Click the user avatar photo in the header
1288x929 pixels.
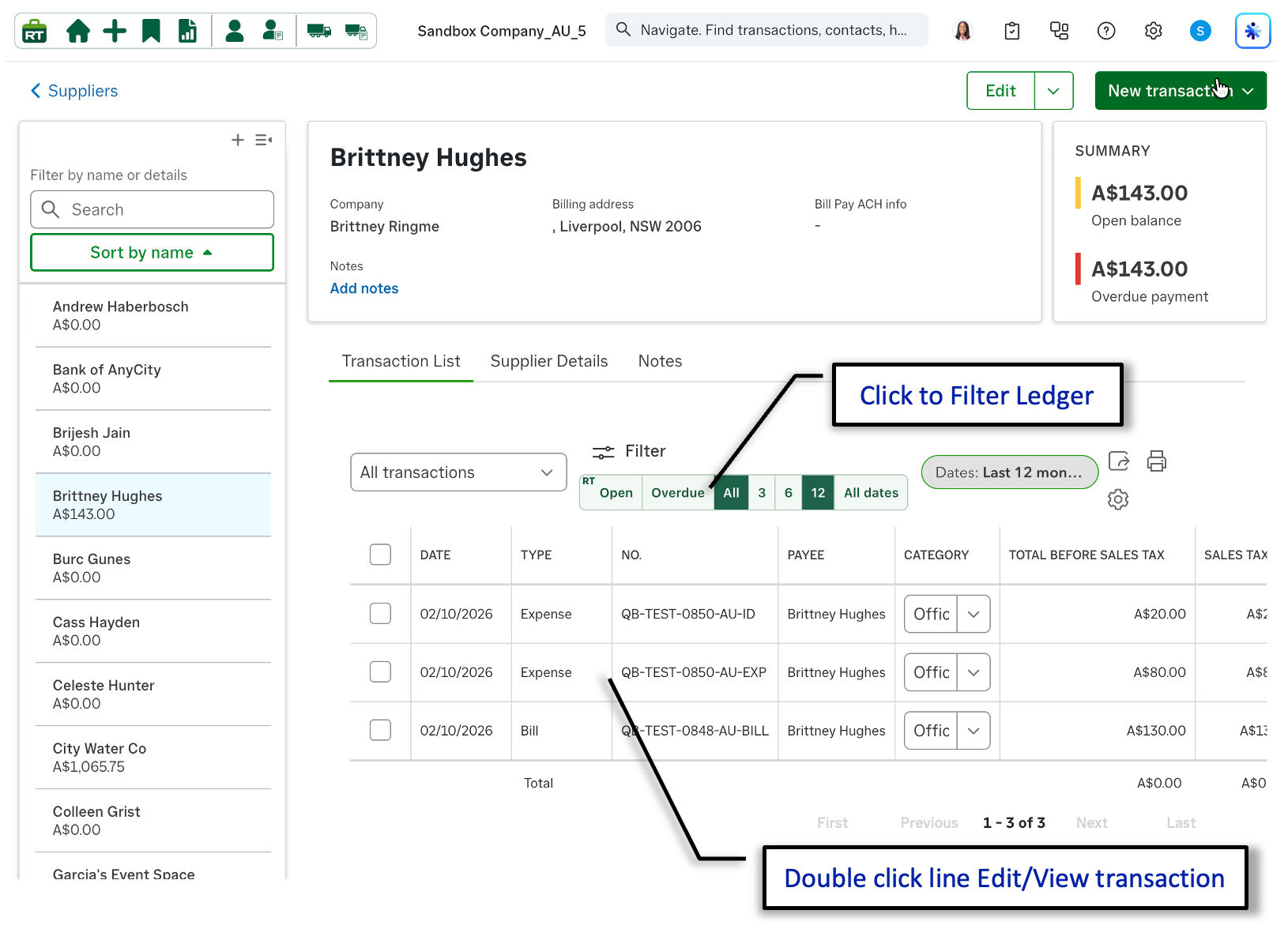pyautogui.click(x=962, y=31)
